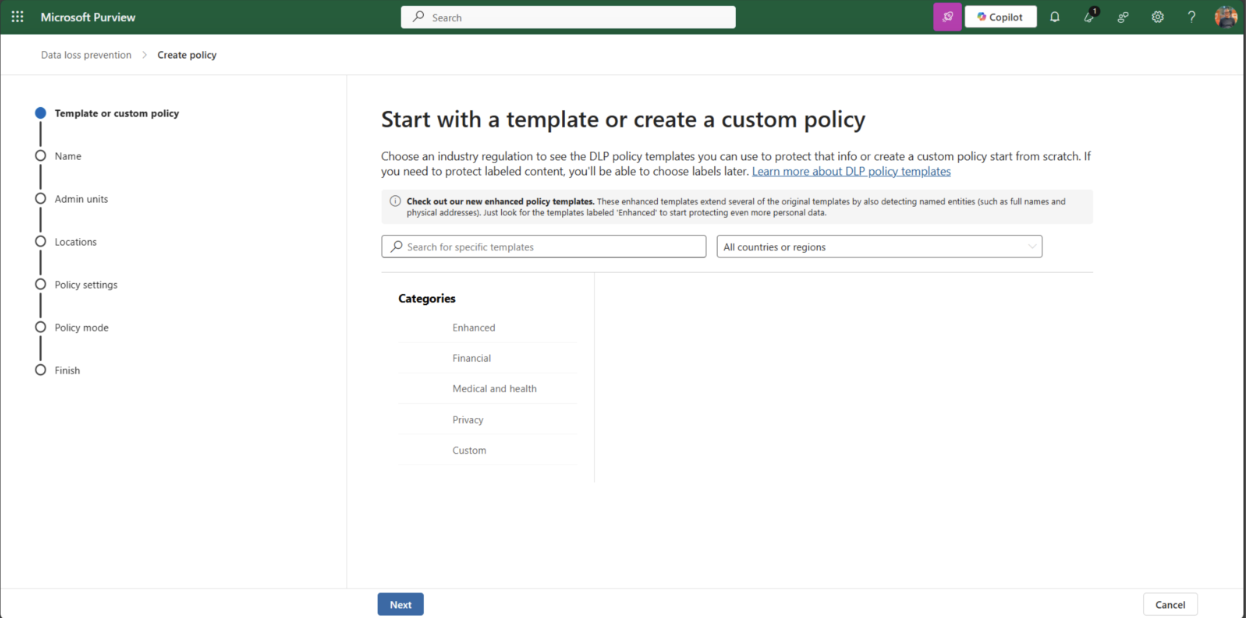Open the Copilot button
This screenshot has width=1246, height=618.
click(x=1000, y=17)
